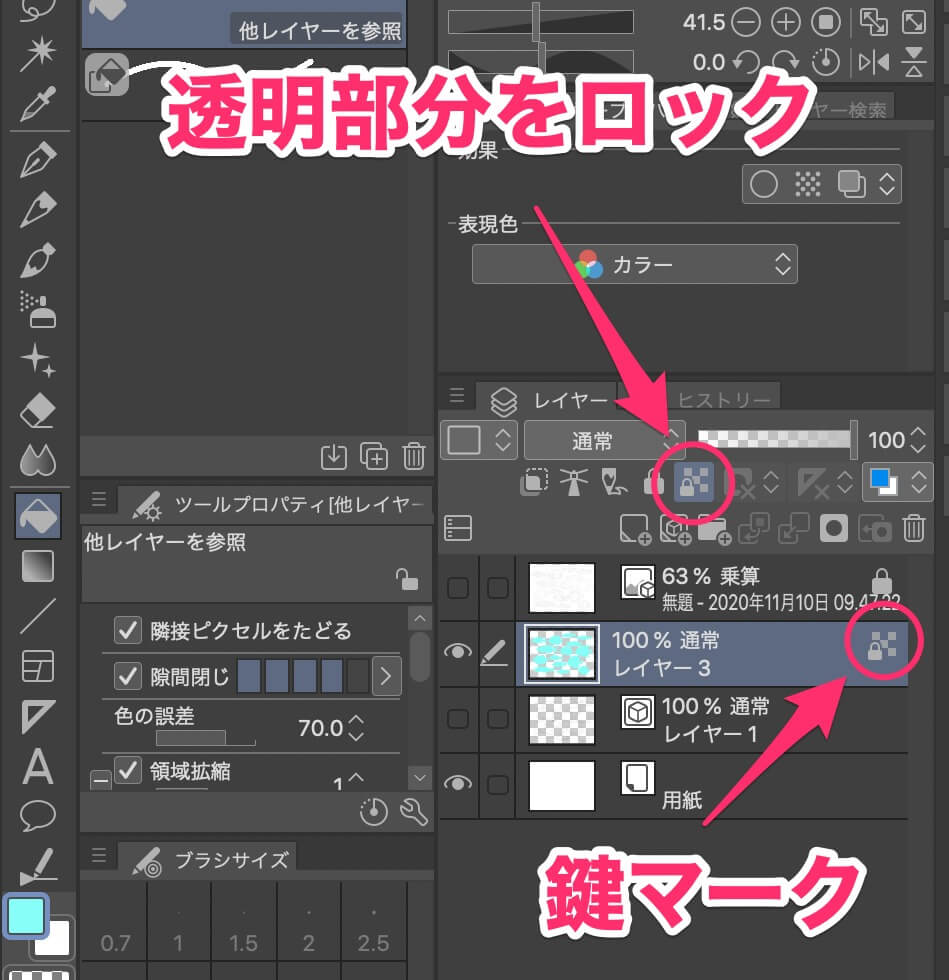Select the 用紙 layer thumbnail
This screenshot has height=980, width=949.
pos(561,785)
